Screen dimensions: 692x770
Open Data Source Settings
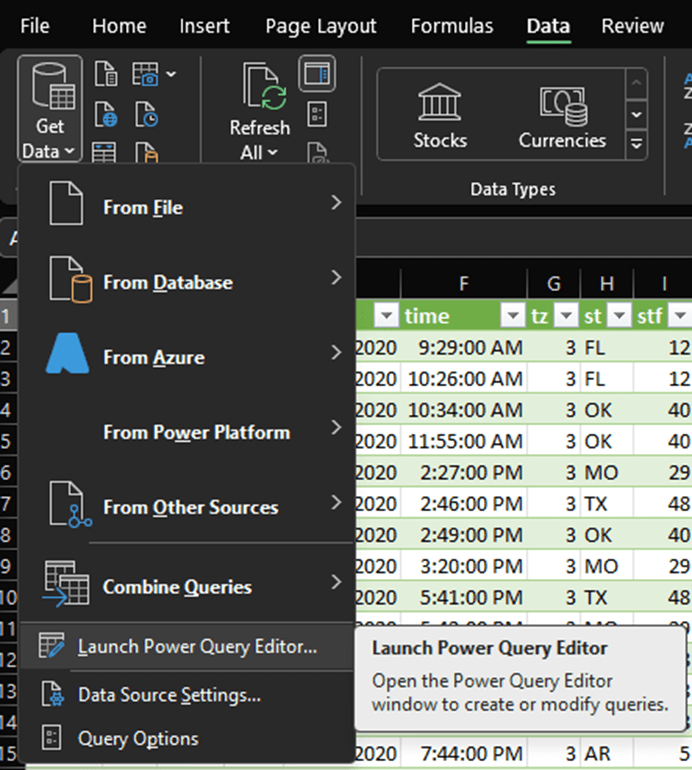[x=169, y=694]
